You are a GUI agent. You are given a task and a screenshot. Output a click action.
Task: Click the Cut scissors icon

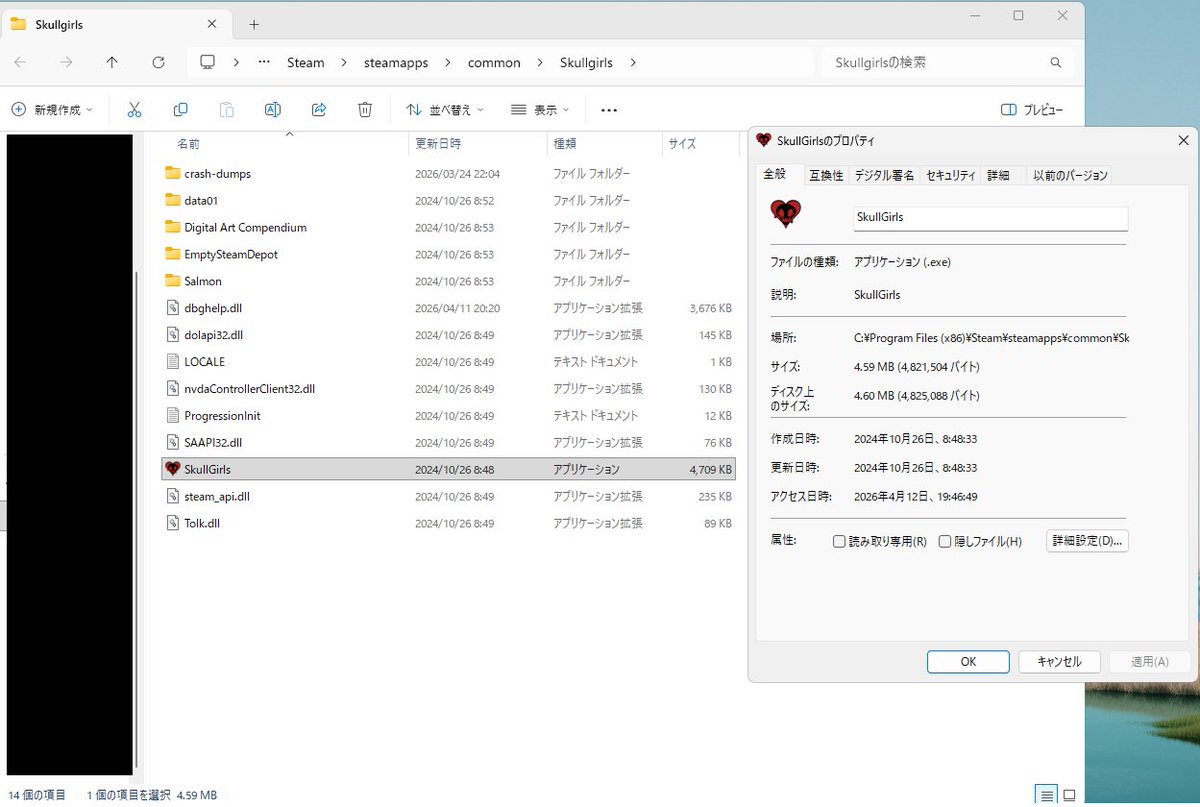point(135,110)
